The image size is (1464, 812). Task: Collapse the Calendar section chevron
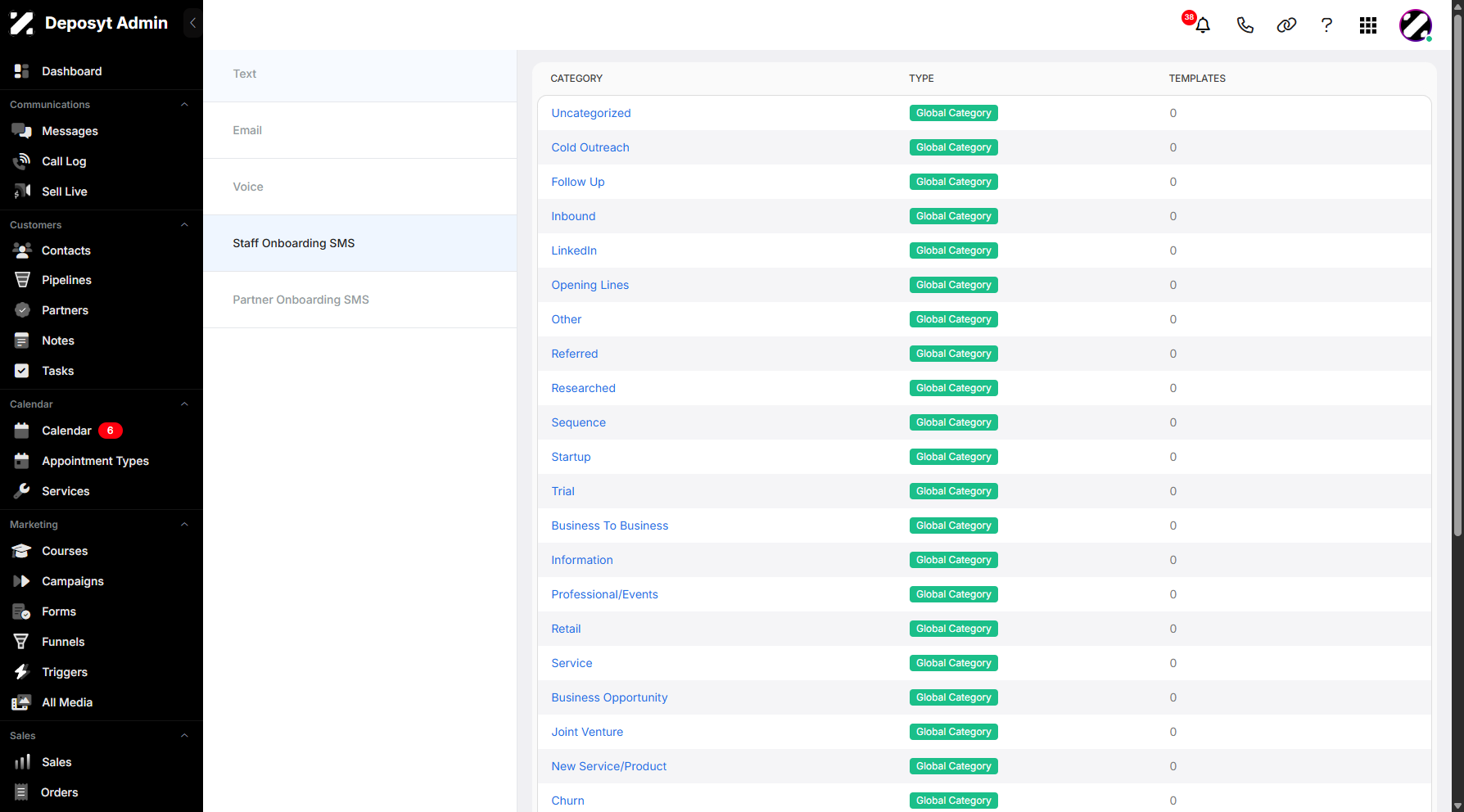(184, 404)
